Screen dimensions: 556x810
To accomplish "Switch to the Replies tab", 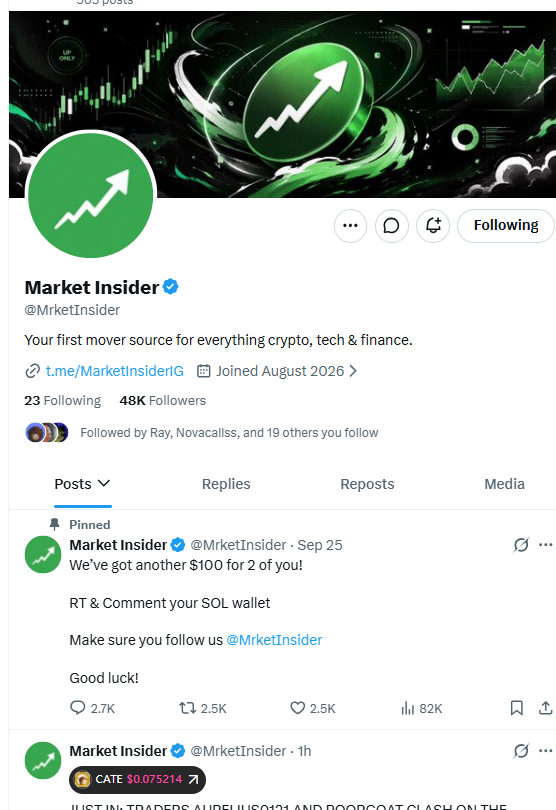I will pyautogui.click(x=226, y=484).
